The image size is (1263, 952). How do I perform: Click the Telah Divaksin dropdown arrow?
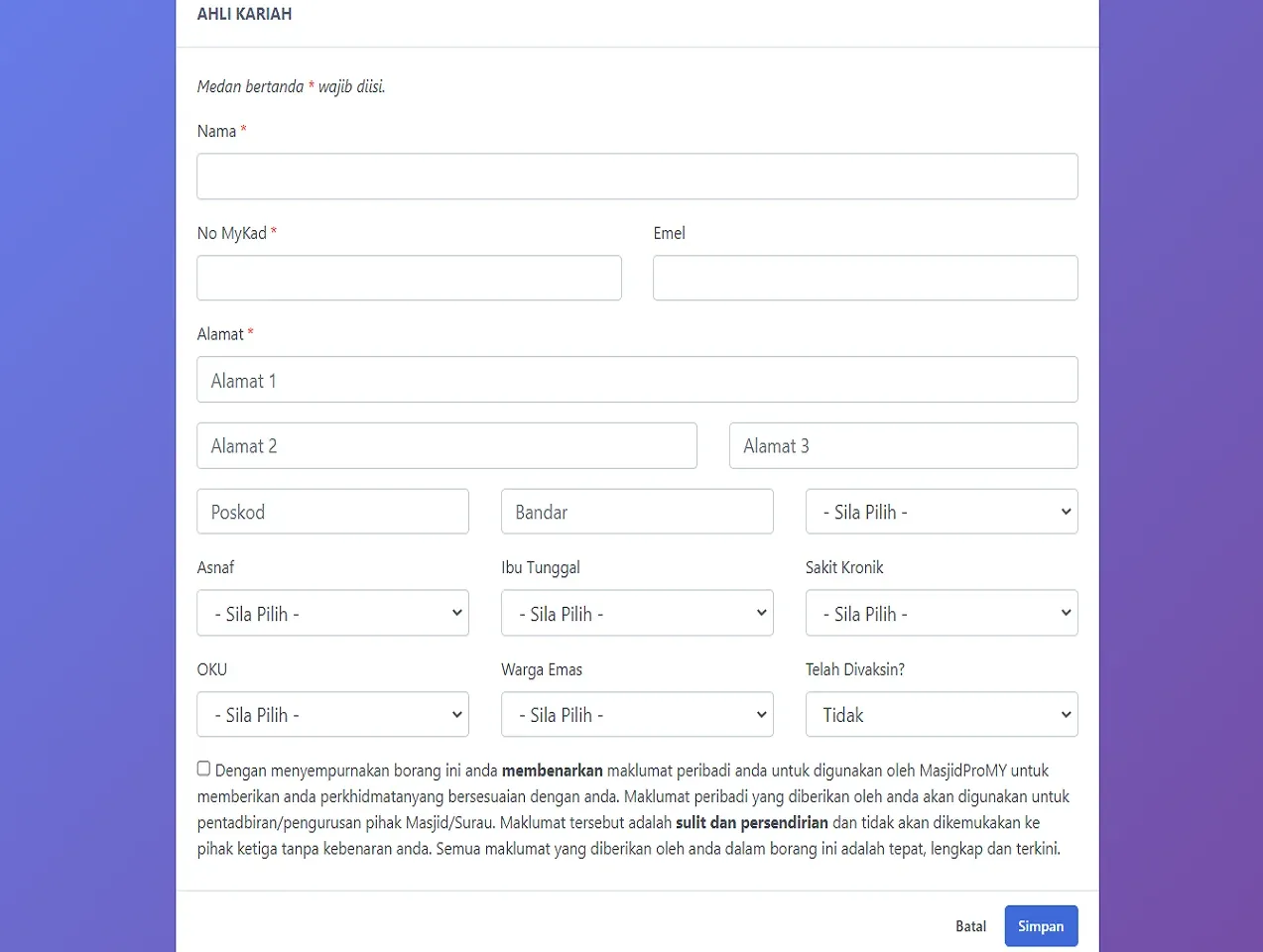click(x=1066, y=715)
